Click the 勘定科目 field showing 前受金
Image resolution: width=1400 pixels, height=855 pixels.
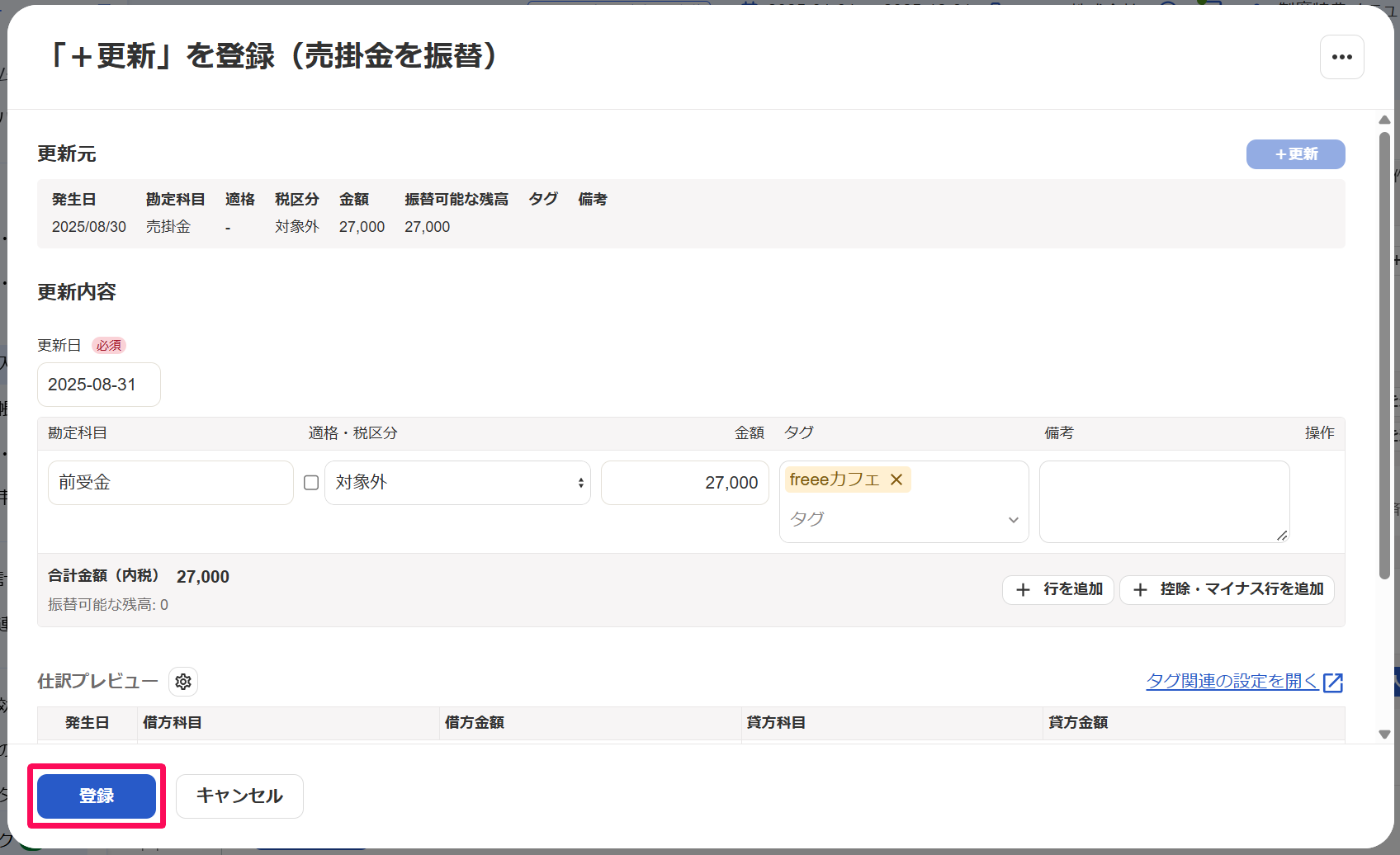click(x=171, y=483)
